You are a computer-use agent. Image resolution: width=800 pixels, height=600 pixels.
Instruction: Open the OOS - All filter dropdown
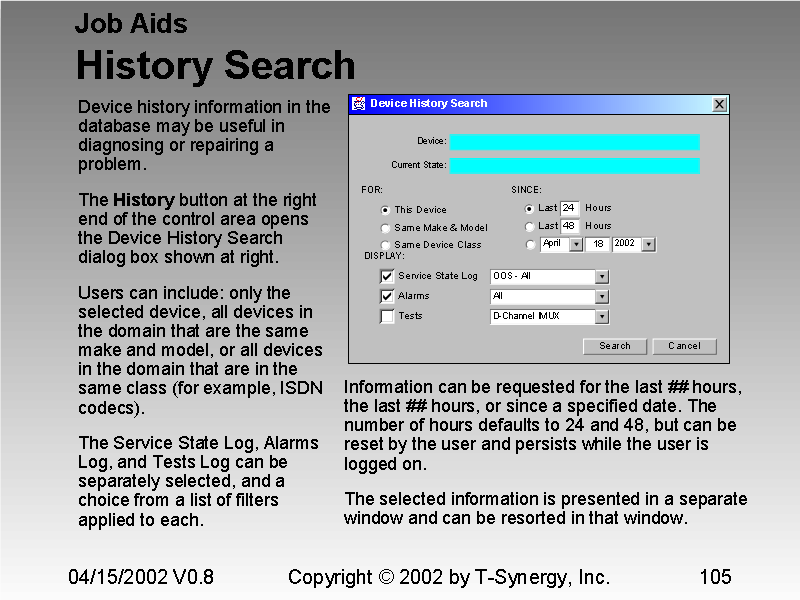(602, 275)
